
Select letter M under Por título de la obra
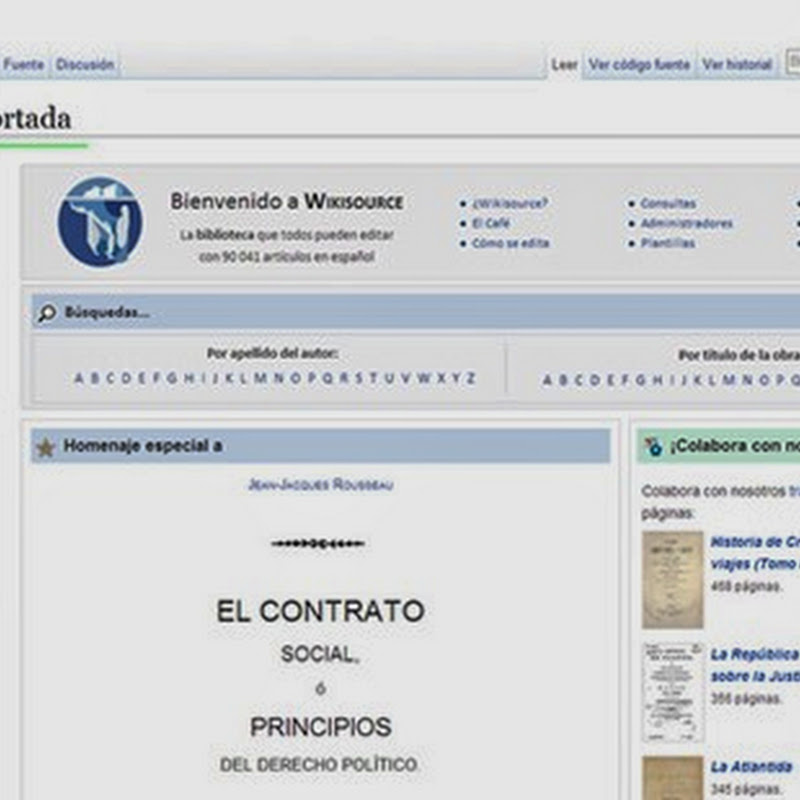(729, 380)
